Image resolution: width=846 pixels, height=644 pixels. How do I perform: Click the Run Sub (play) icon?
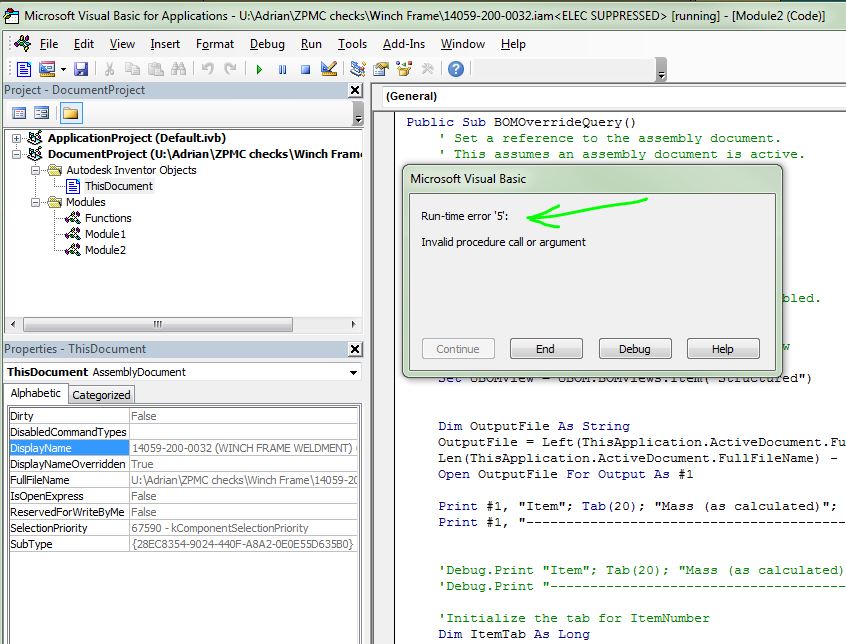pyautogui.click(x=259, y=69)
